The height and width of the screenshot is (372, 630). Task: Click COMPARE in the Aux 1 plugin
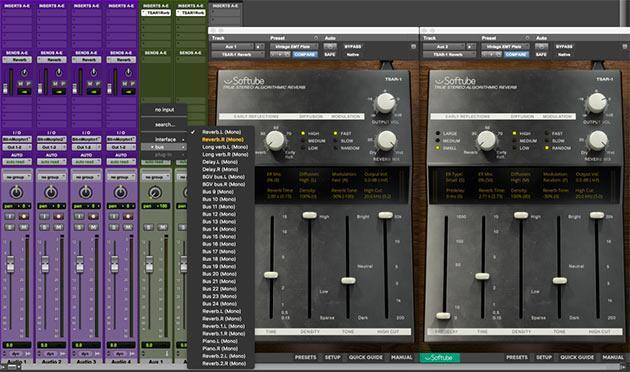click(x=305, y=54)
